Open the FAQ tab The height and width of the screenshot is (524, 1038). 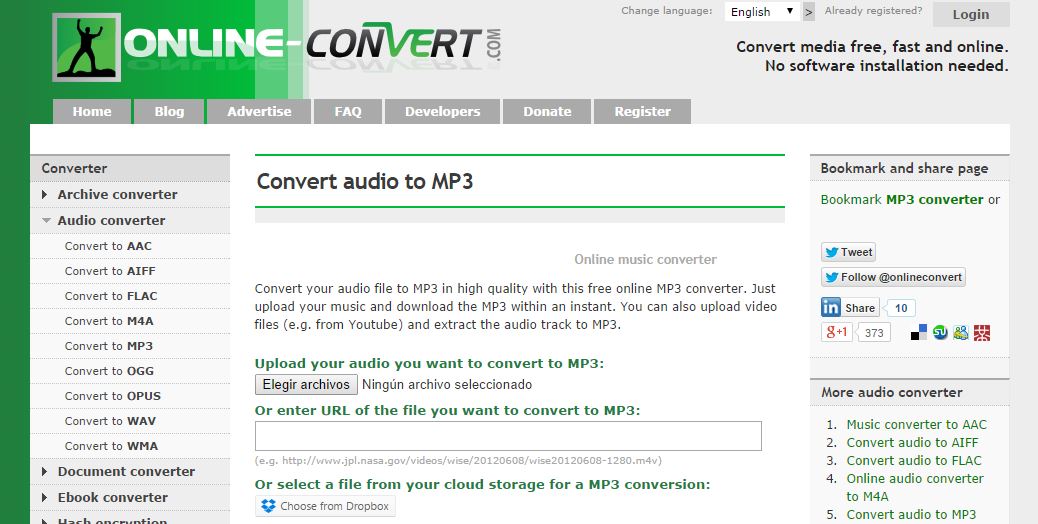[x=348, y=111]
